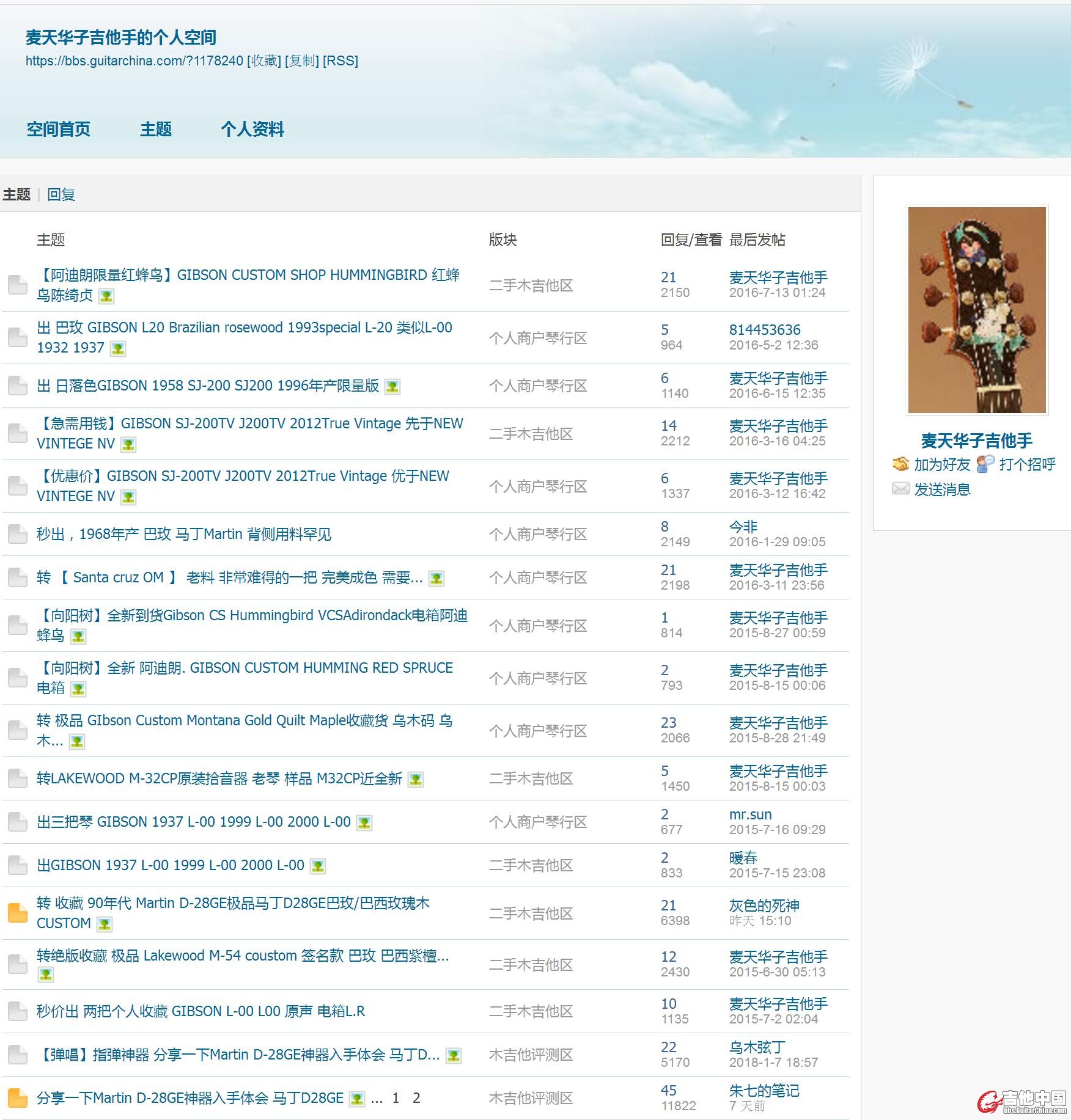
Task: Go to page 1 of 分享一下Martin D-28GE thread
Action: pos(396,1098)
